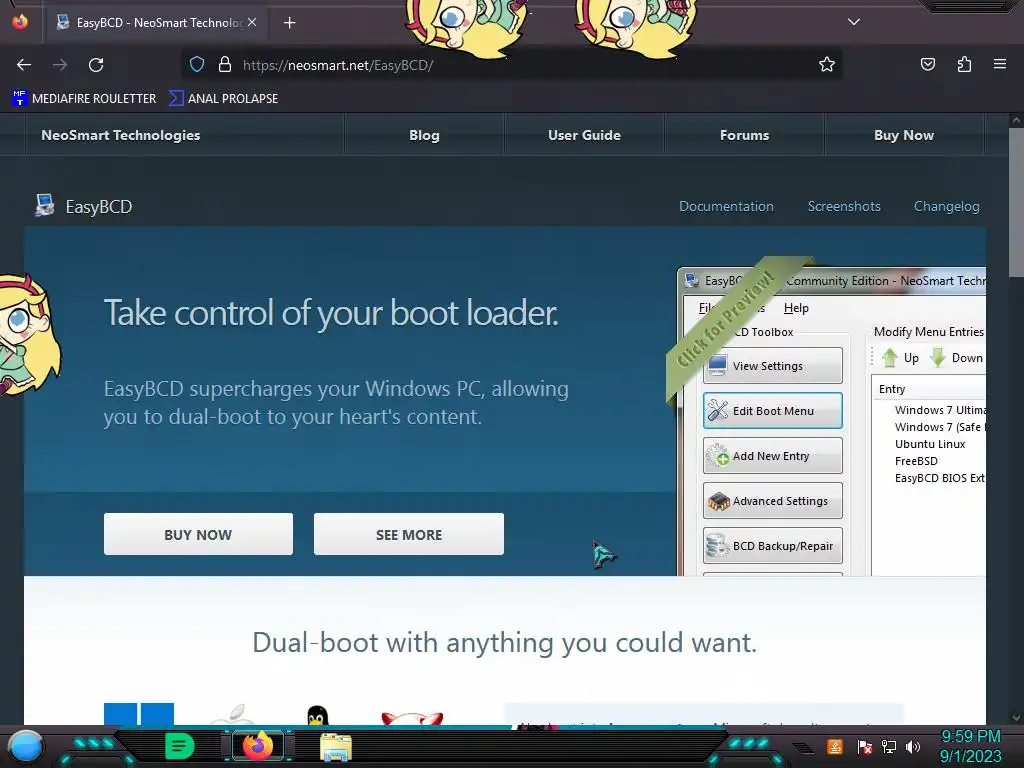The image size is (1024, 768).
Task: Click the Windows logo on the page
Action: click(x=139, y=714)
